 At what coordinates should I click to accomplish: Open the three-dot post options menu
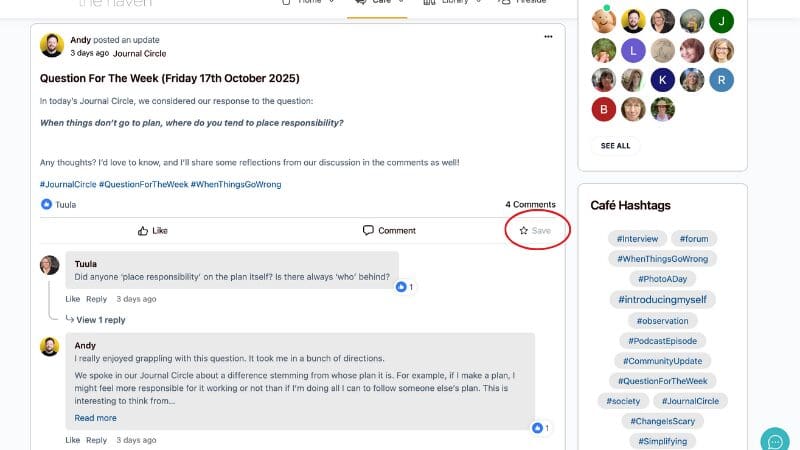pos(548,37)
